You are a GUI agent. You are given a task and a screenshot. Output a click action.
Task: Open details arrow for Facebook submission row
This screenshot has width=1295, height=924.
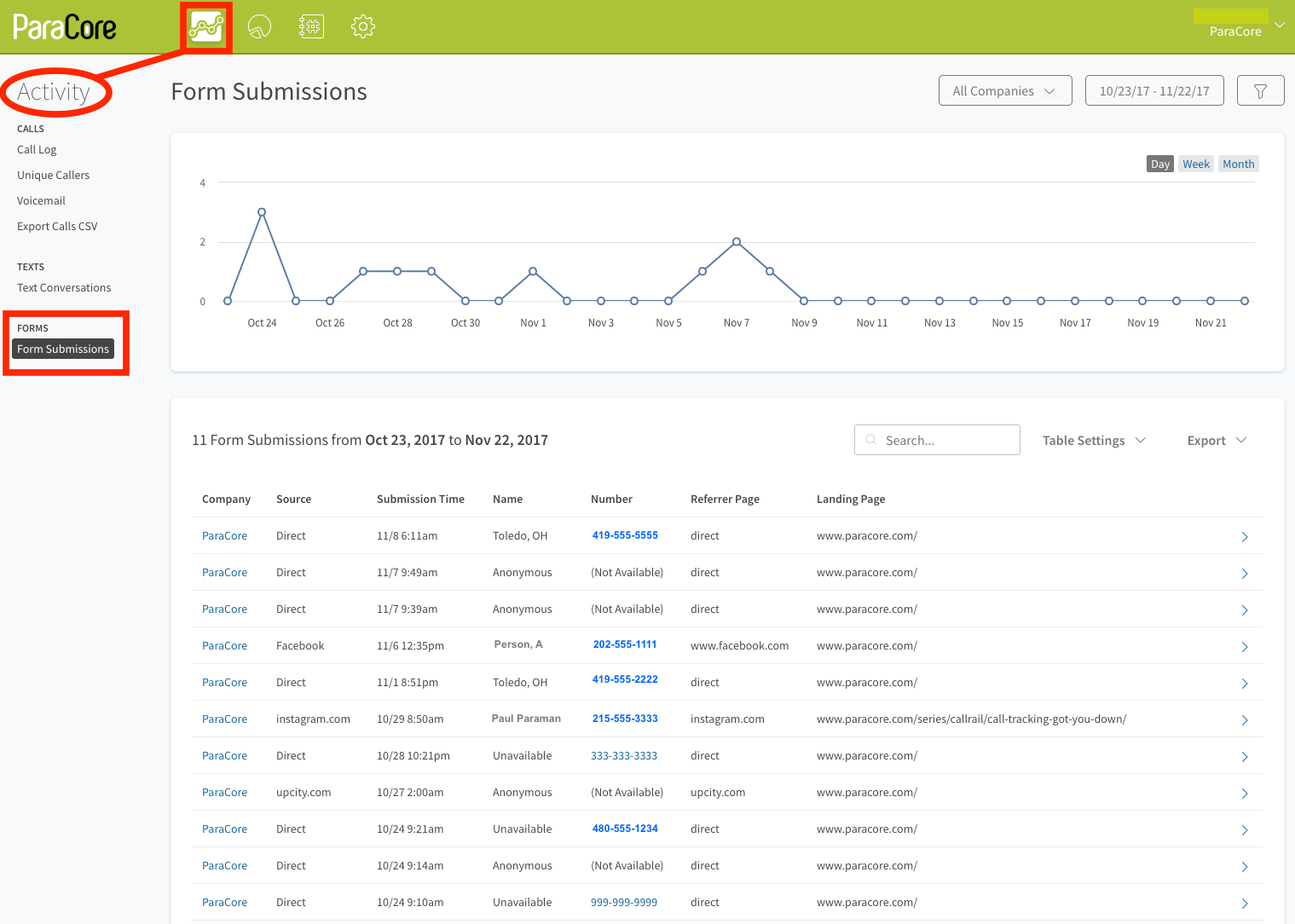point(1245,647)
